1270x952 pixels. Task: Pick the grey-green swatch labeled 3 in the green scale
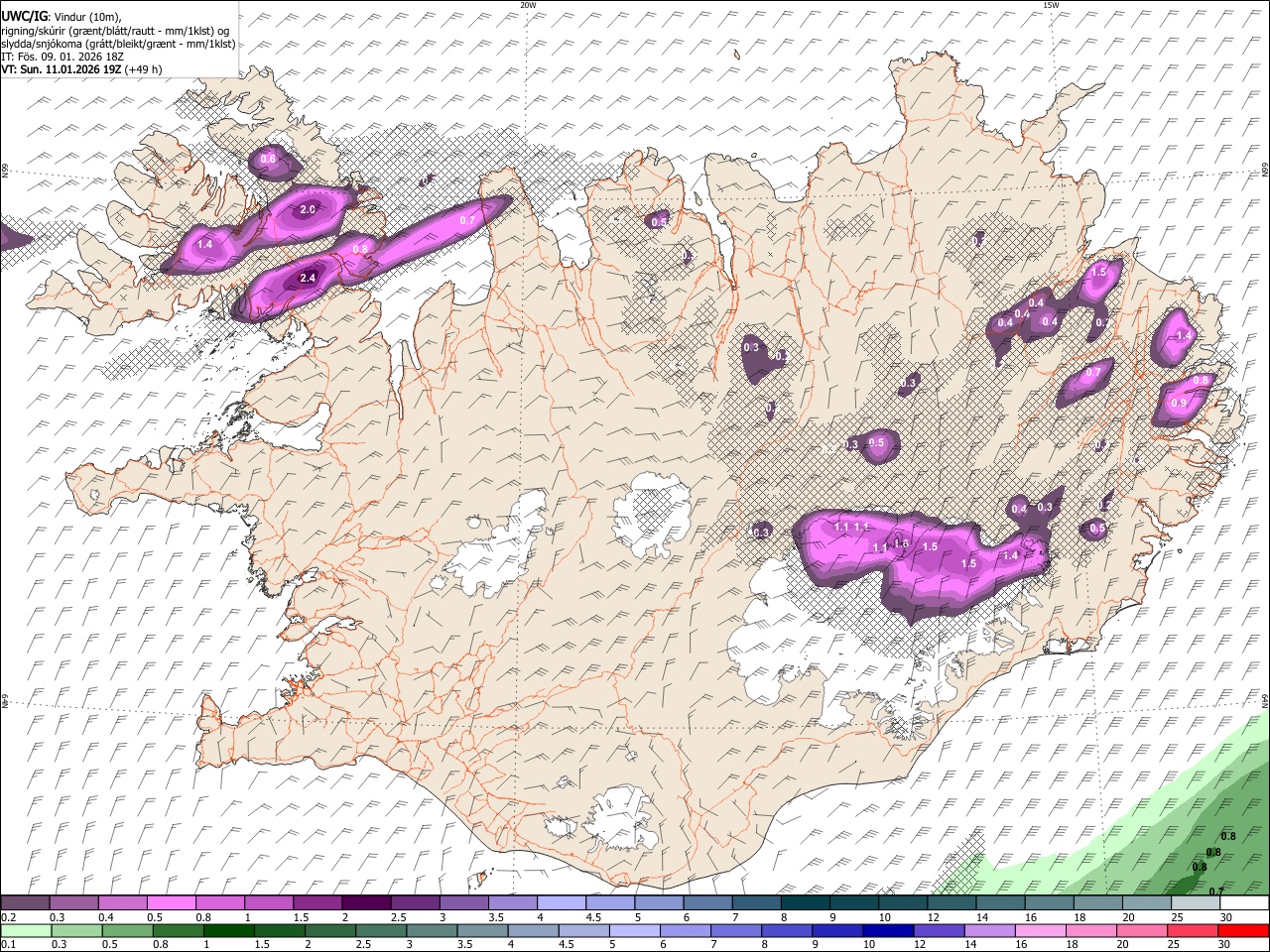point(431,930)
